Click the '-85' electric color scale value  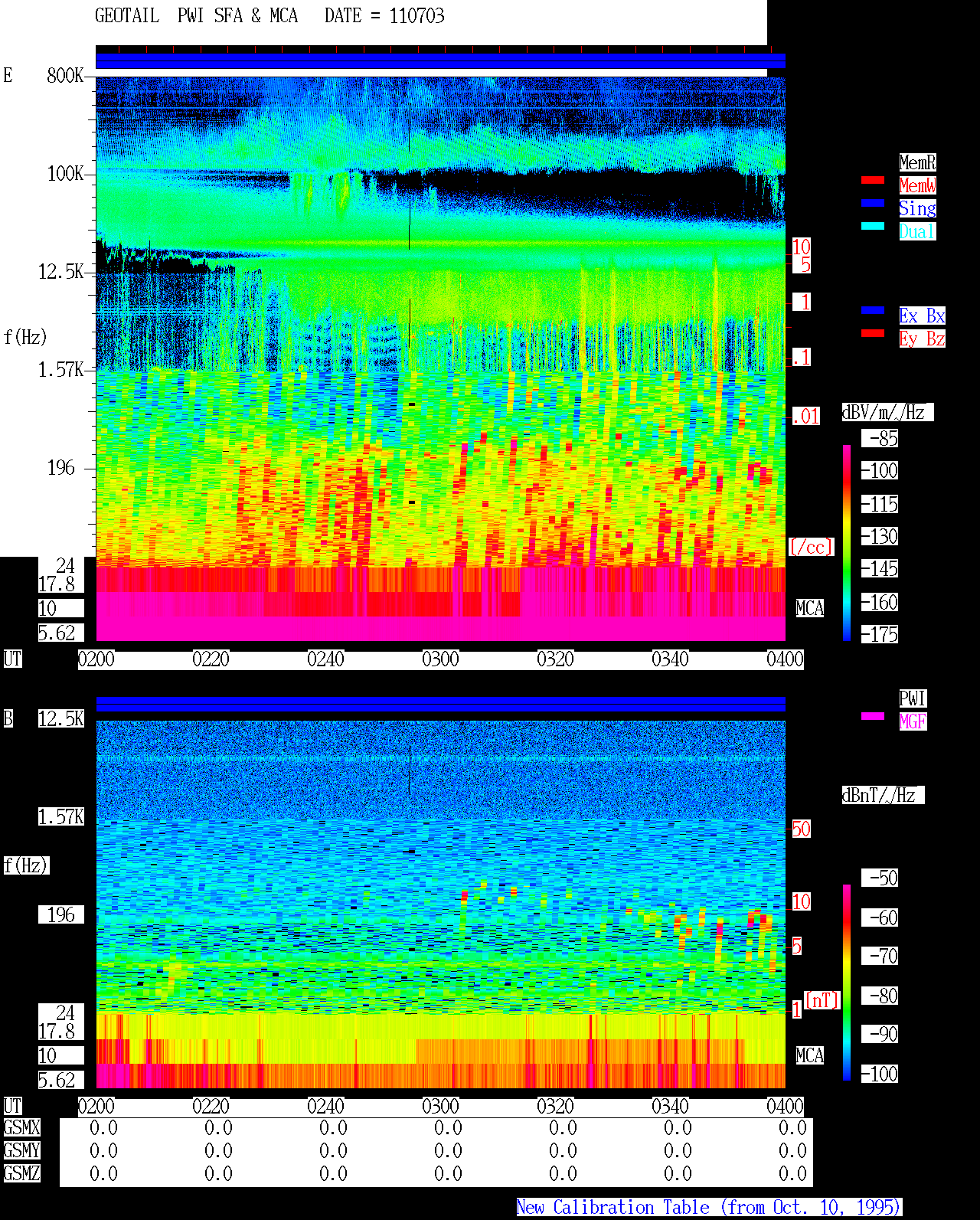880,438
